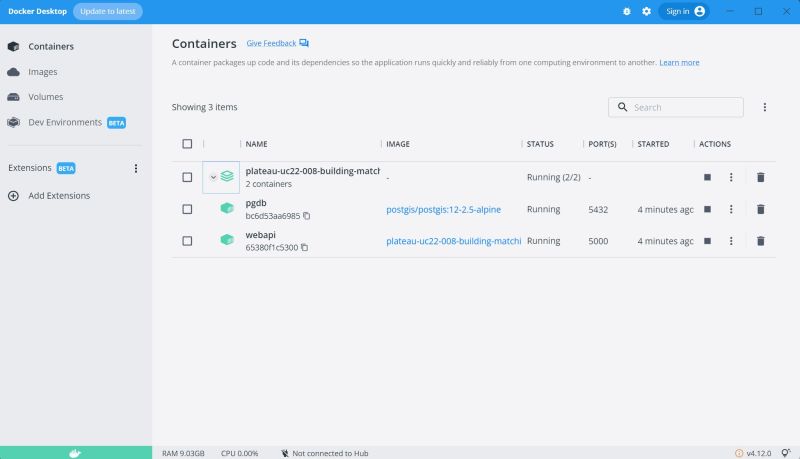Click the update warning icon beside v4.12.0
This screenshot has width=800, height=459.
click(x=739, y=453)
